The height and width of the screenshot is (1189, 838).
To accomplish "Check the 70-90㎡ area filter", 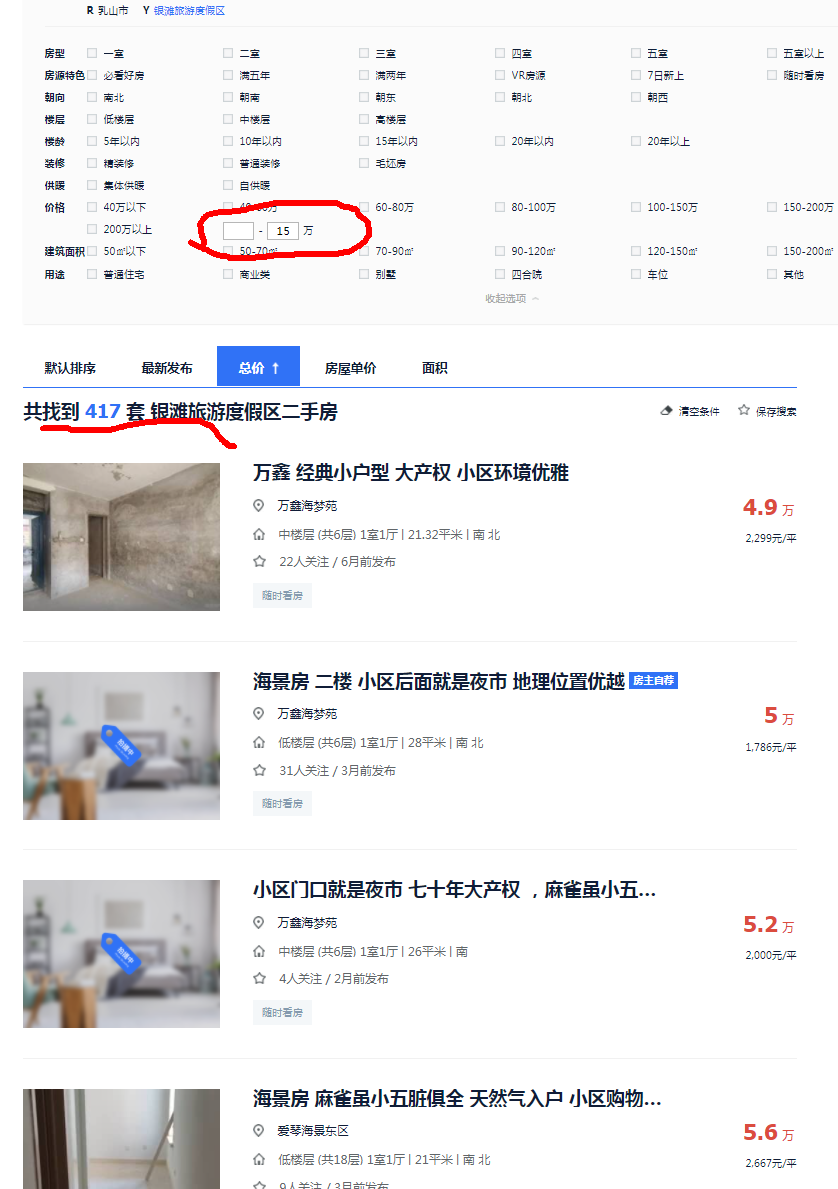I will [x=364, y=251].
